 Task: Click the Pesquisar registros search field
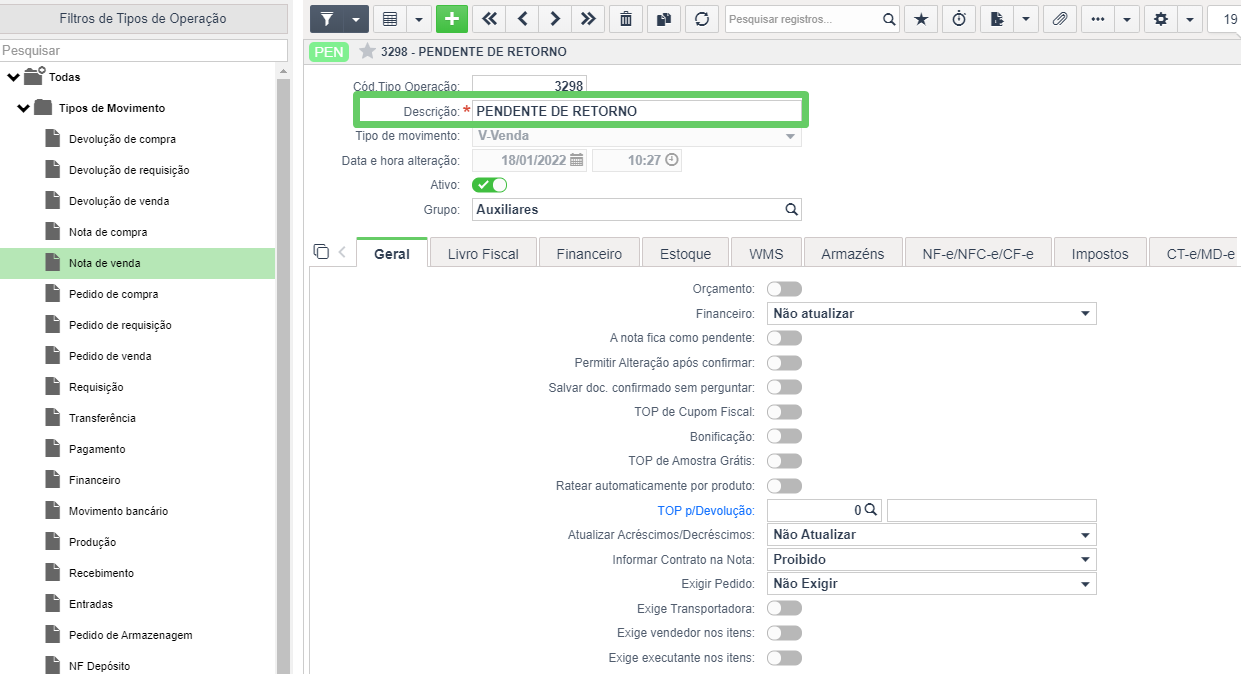(x=804, y=19)
